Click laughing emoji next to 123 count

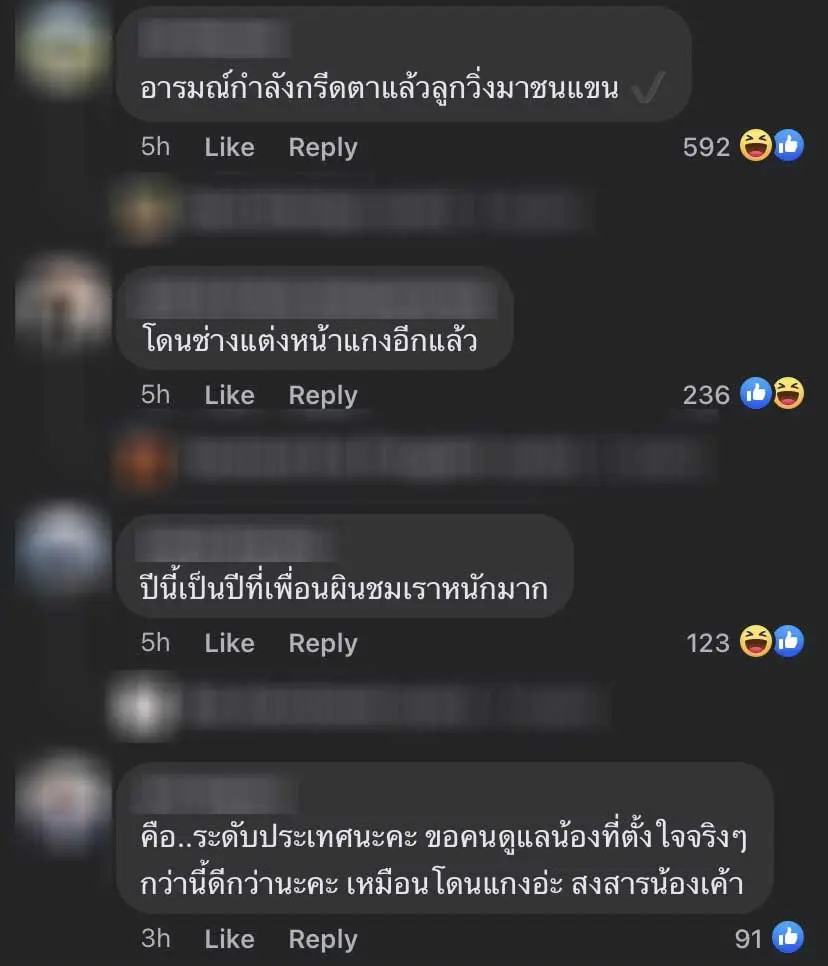755,641
